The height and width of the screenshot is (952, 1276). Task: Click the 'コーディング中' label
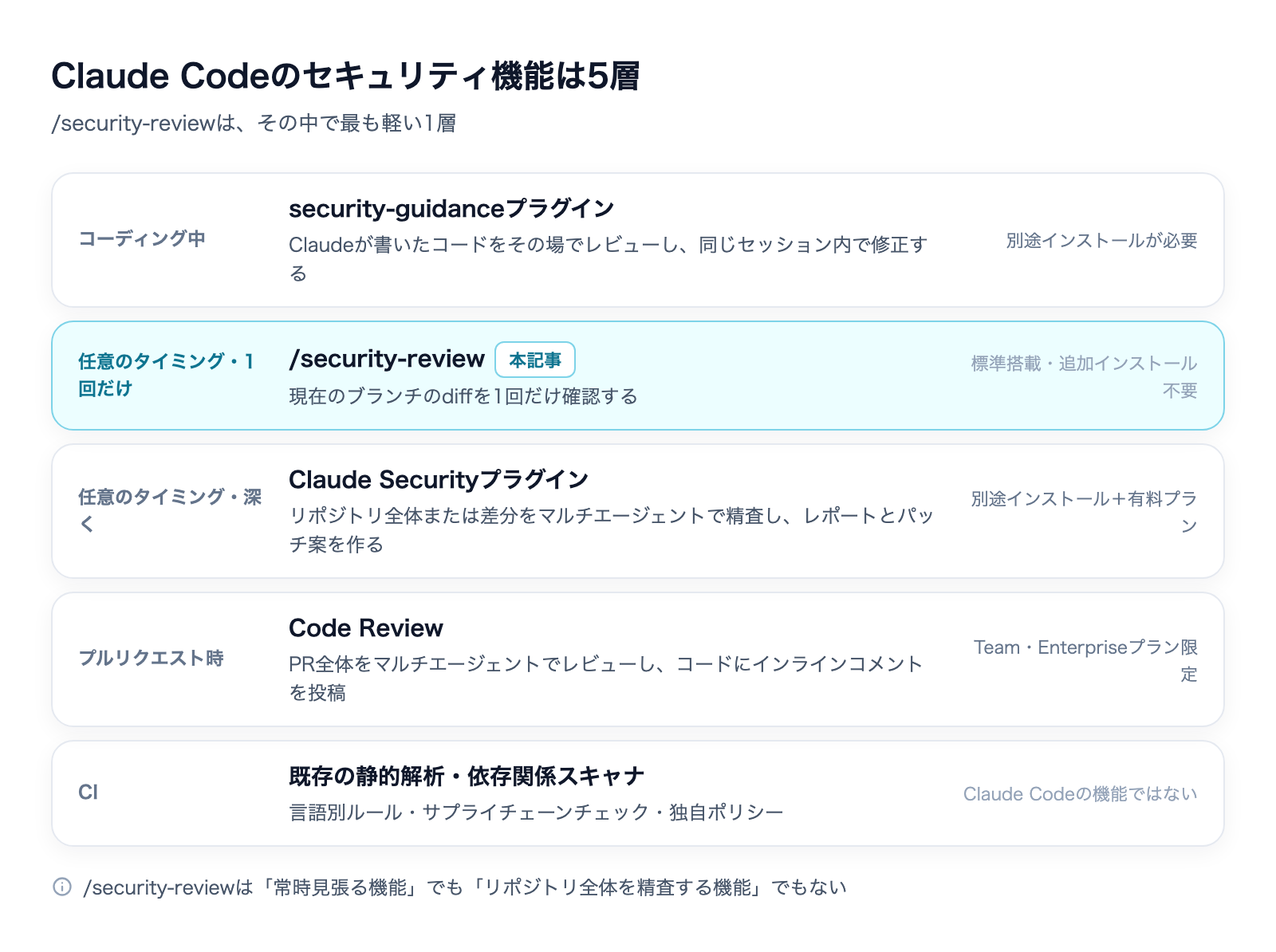(x=142, y=238)
